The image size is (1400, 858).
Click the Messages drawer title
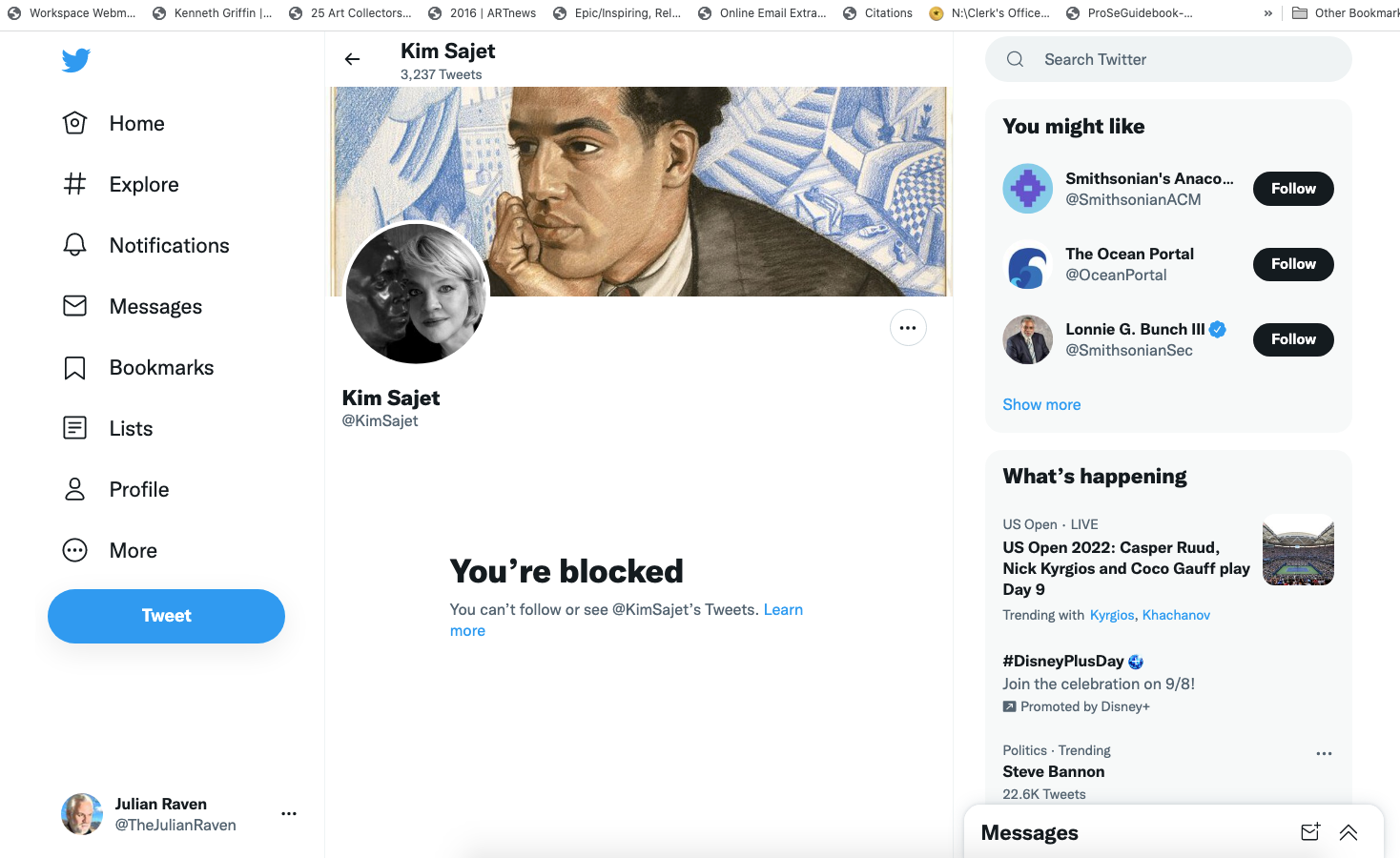click(1029, 832)
